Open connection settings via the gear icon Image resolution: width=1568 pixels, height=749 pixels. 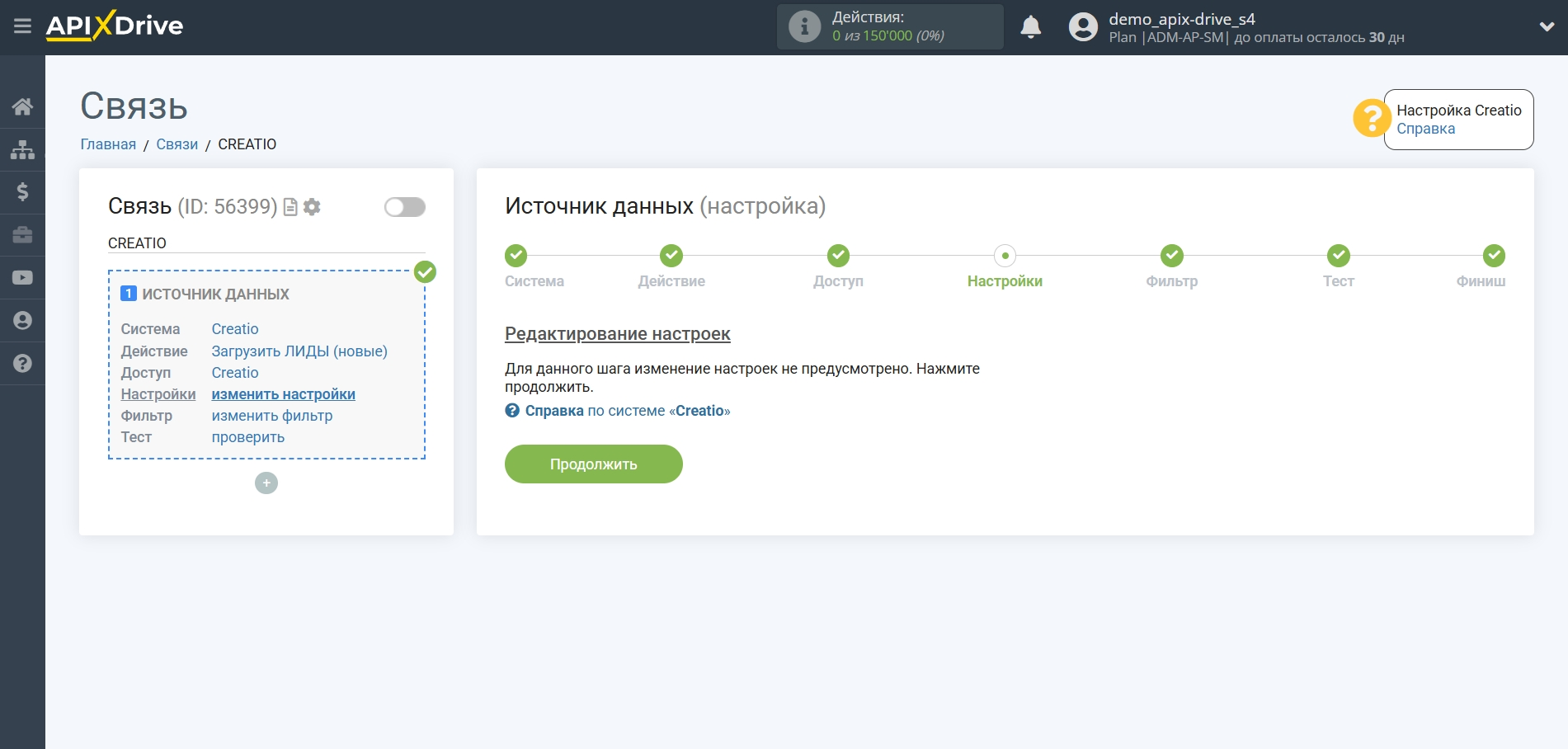tap(312, 207)
